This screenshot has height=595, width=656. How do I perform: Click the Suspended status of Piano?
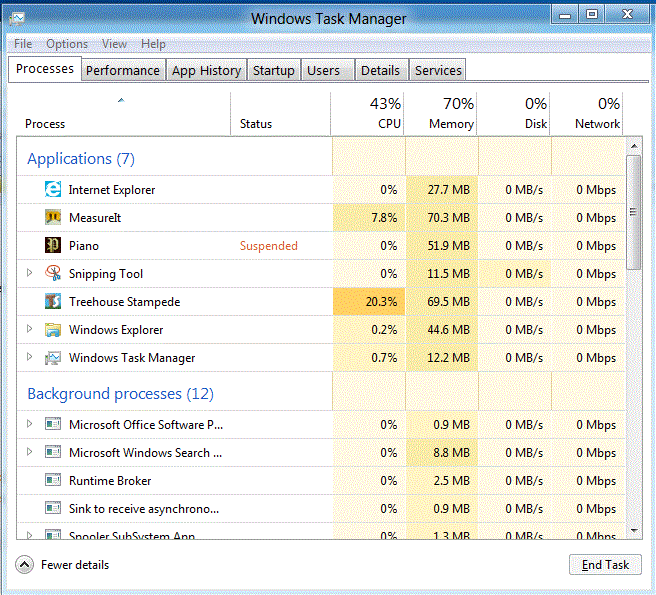(x=269, y=246)
